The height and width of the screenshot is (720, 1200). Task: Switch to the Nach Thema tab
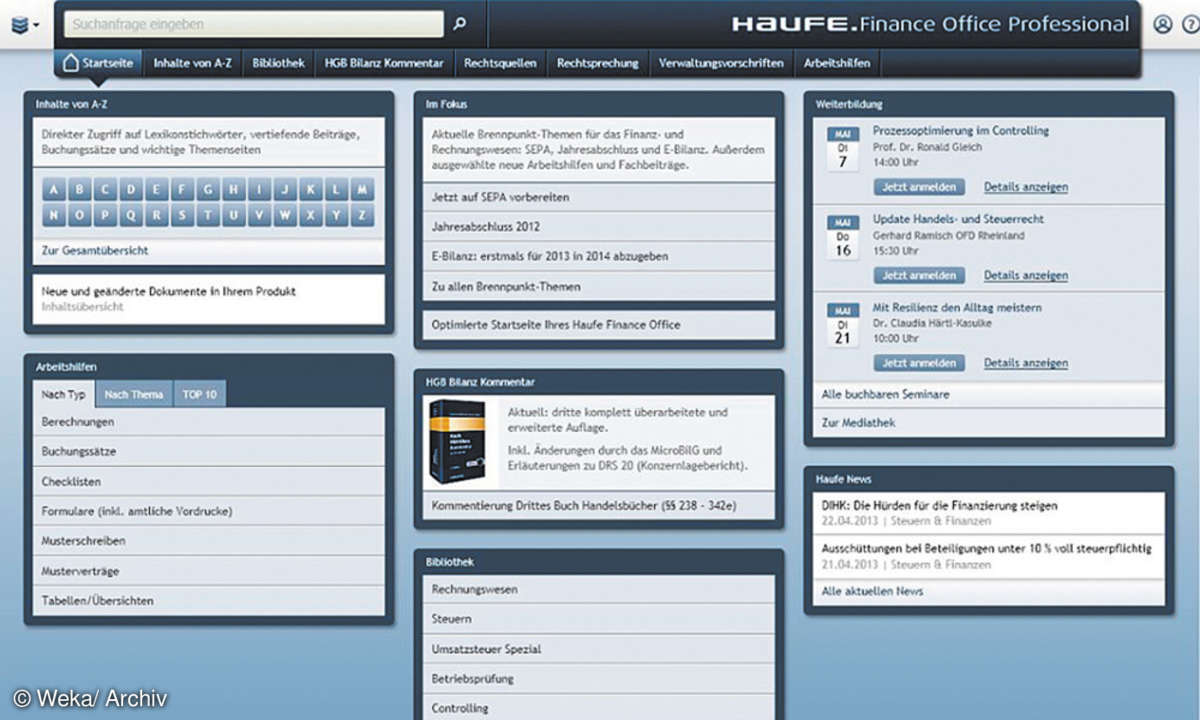click(134, 394)
